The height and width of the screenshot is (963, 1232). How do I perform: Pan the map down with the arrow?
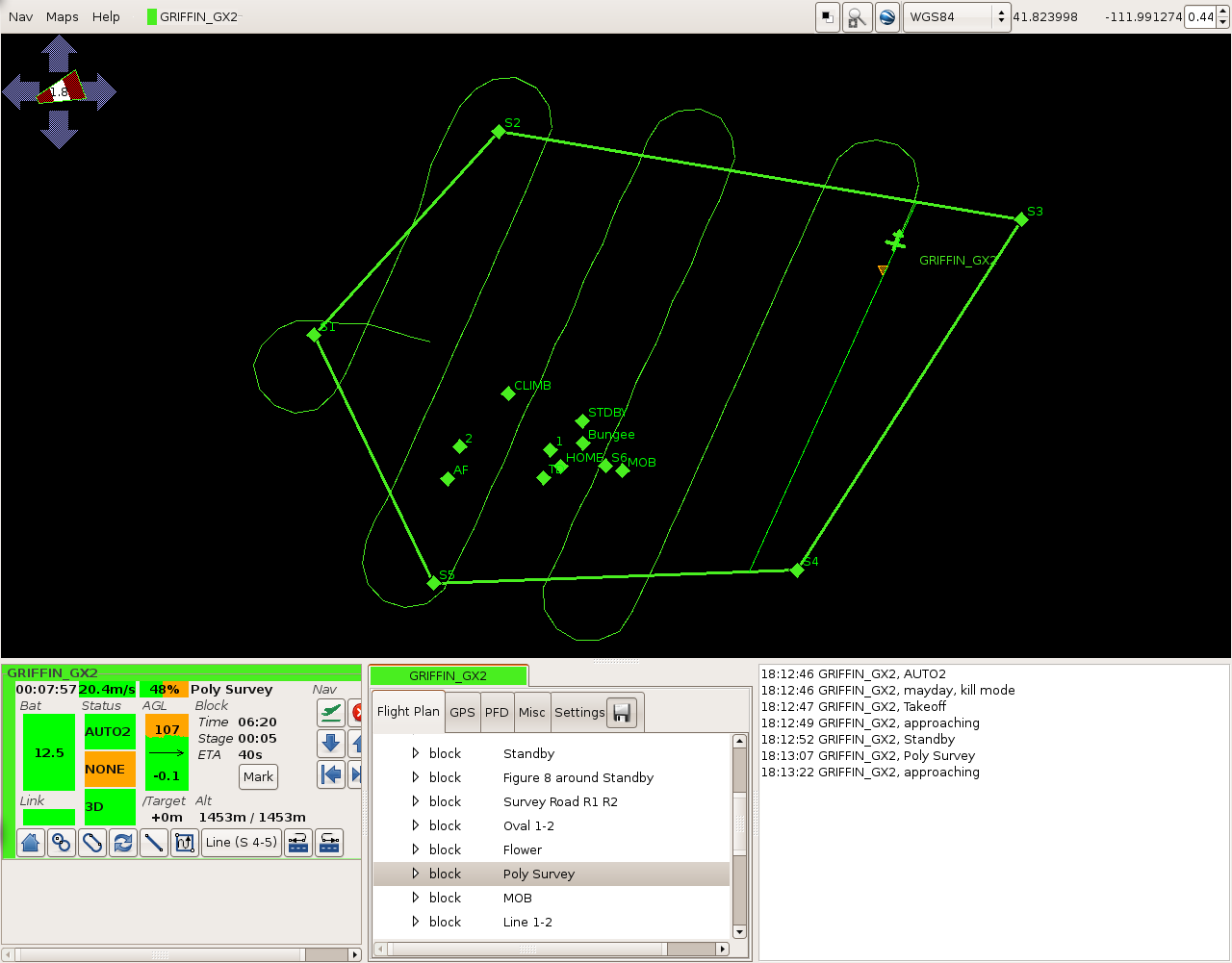point(60,129)
